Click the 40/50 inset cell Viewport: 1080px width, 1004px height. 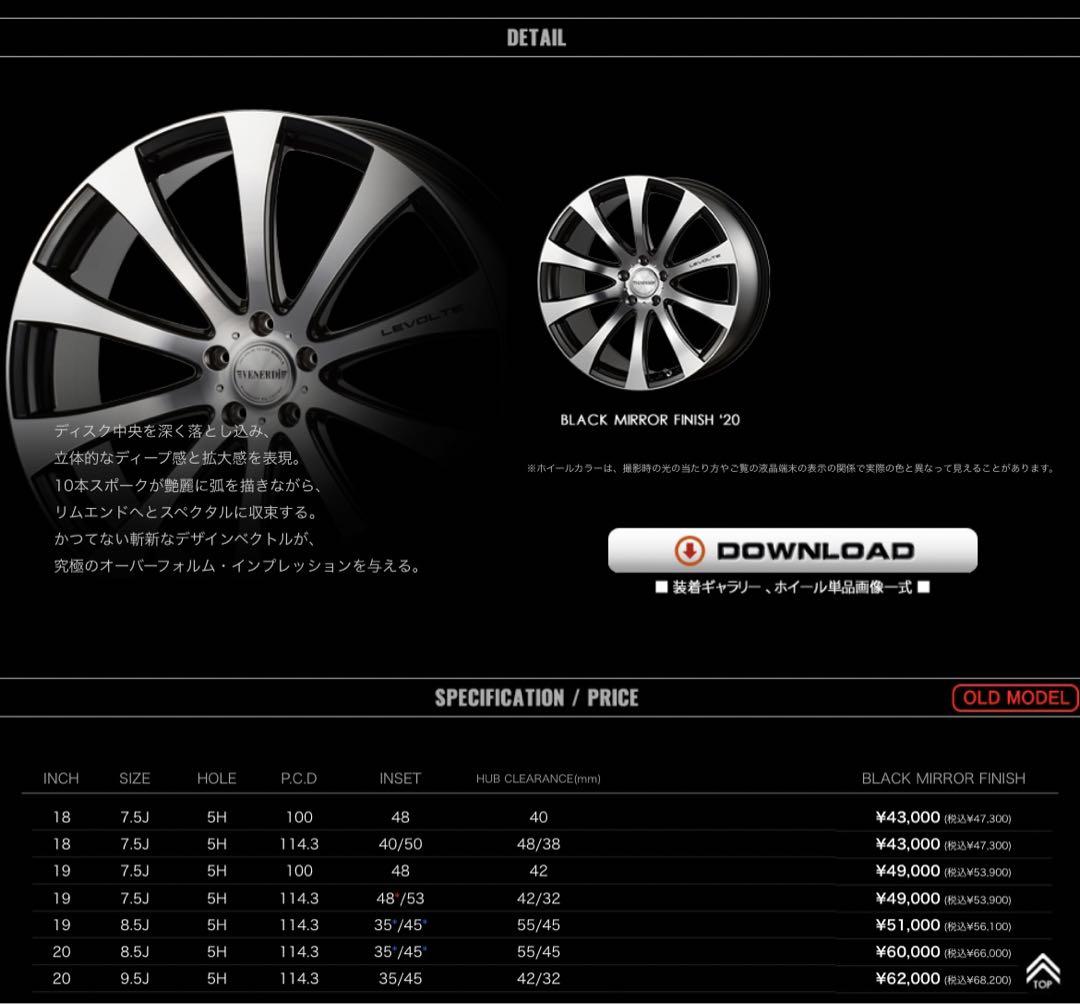point(399,844)
